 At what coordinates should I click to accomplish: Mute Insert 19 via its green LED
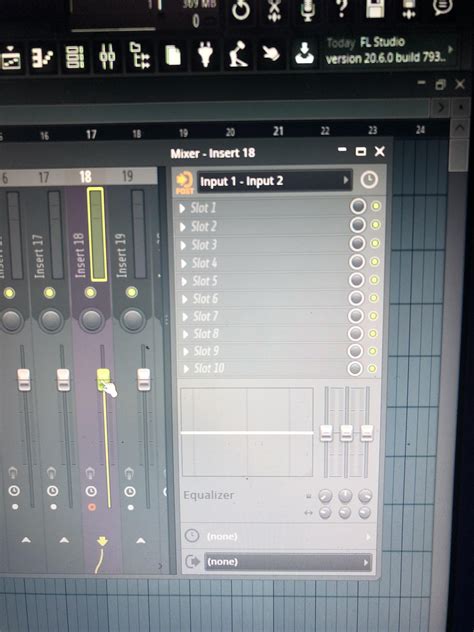point(132,292)
